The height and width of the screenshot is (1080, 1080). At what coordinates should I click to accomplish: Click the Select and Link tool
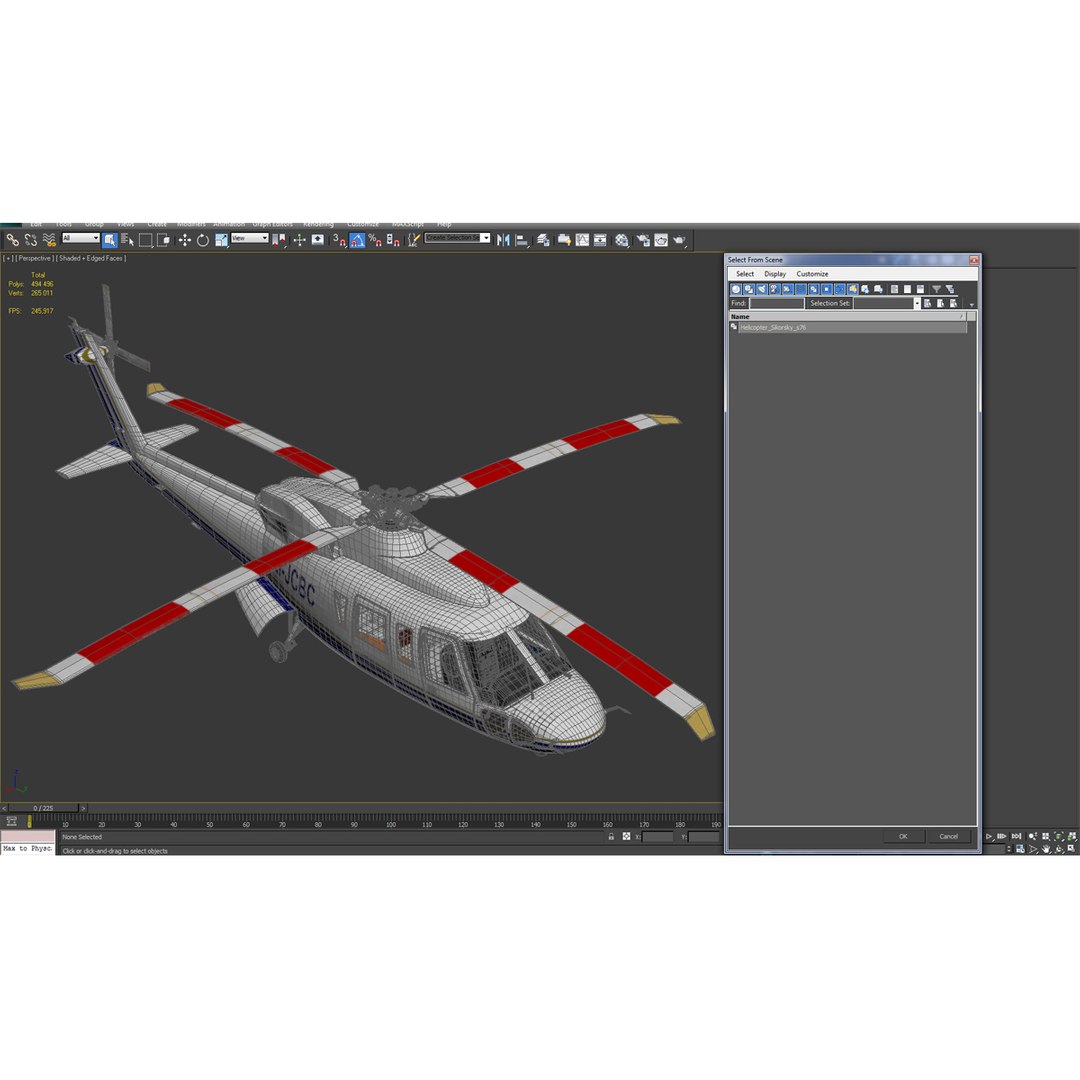point(12,240)
